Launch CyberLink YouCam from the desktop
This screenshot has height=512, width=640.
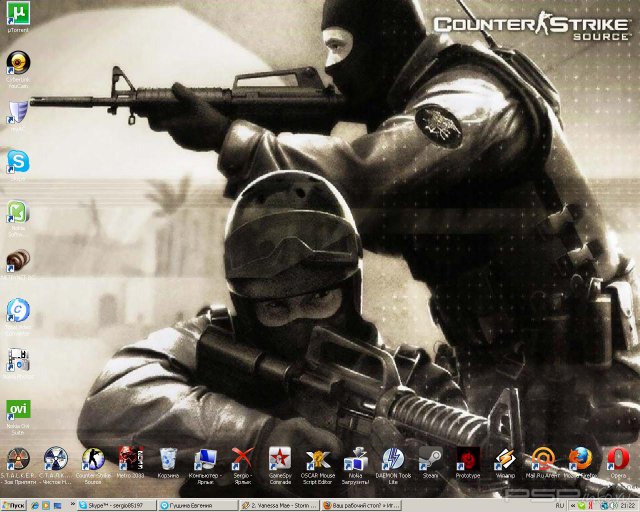(x=18, y=63)
